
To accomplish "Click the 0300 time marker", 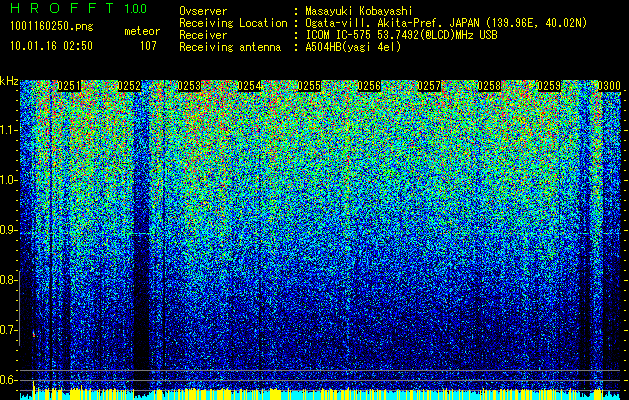I will point(609,86).
